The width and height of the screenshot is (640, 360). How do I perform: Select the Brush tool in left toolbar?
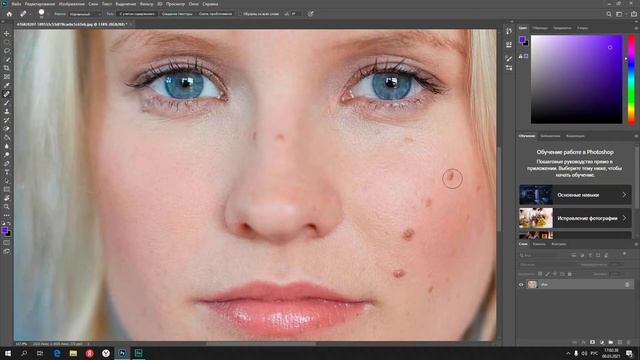coord(7,102)
